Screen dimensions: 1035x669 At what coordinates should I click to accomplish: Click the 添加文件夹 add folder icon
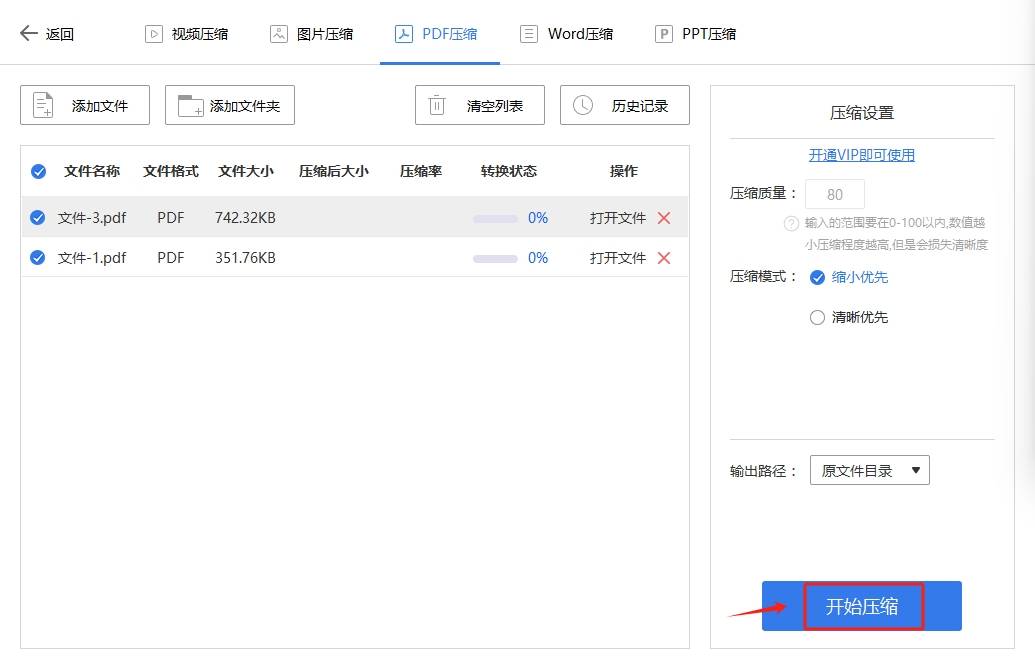(x=187, y=104)
